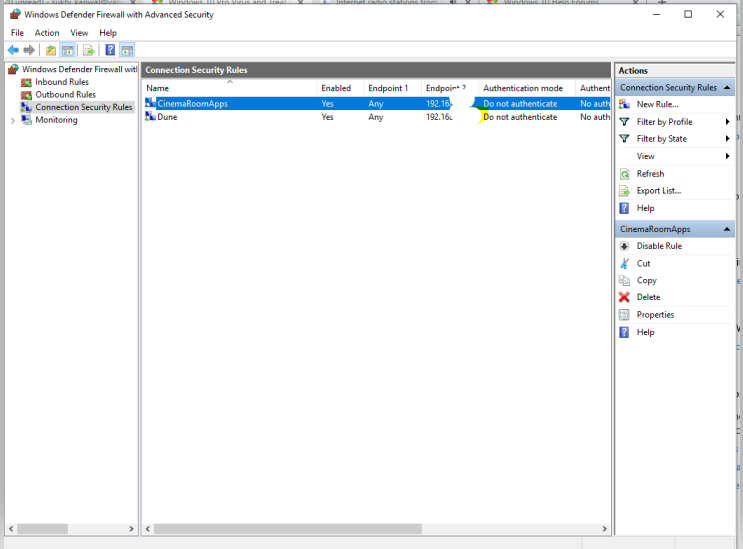Open Help via blue question toolbar icon
Viewport: 743px width, 549px height.
click(x=110, y=50)
